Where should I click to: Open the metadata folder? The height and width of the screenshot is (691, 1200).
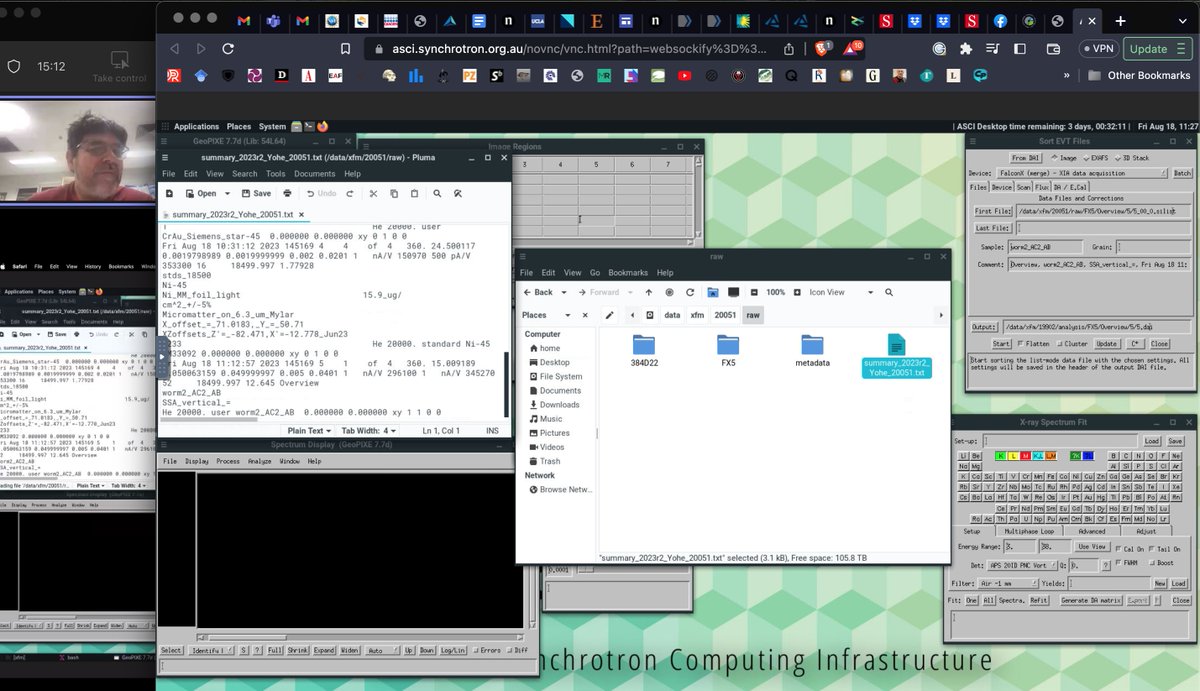tap(812, 352)
